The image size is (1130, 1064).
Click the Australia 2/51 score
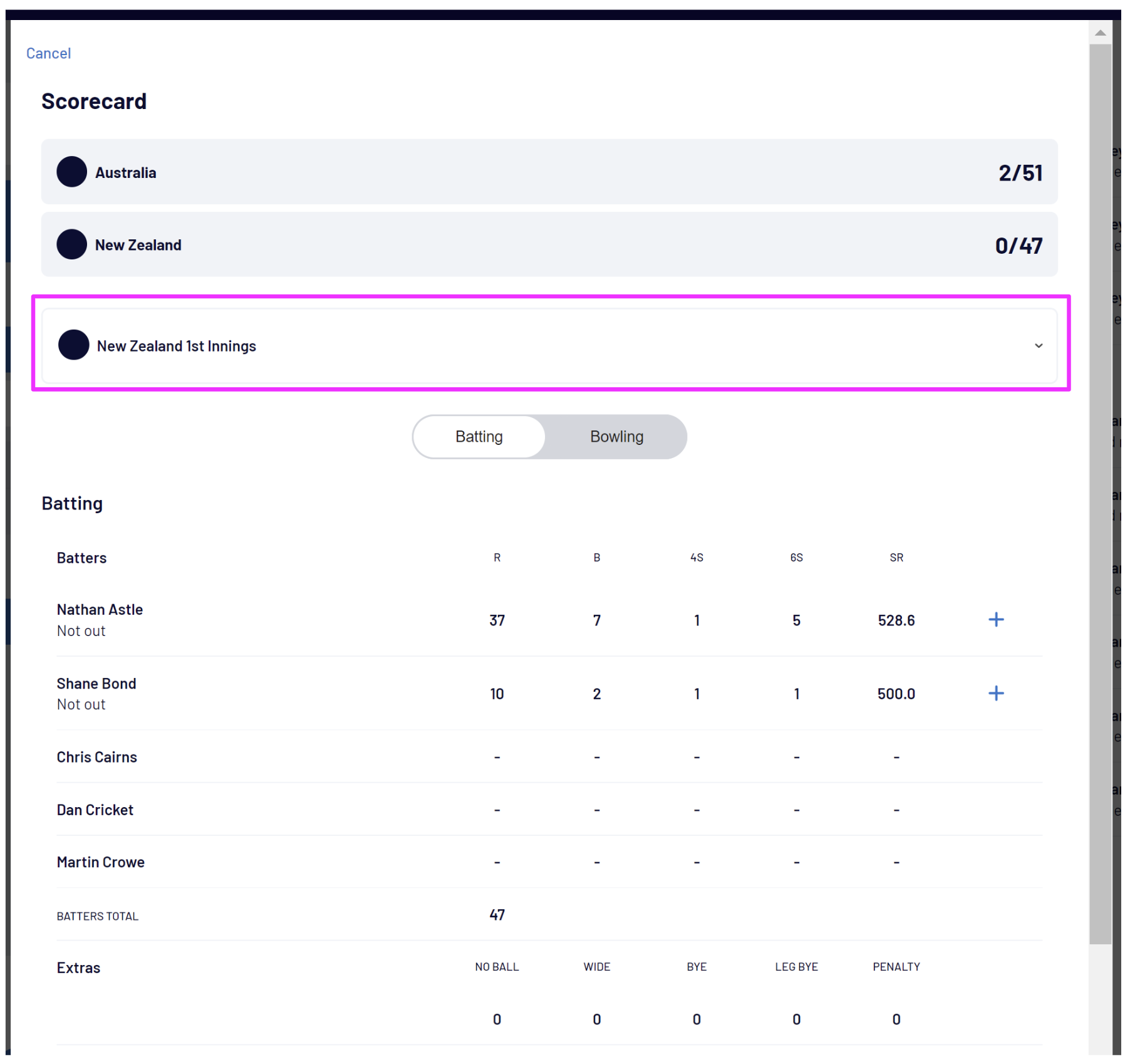coord(1020,173)
